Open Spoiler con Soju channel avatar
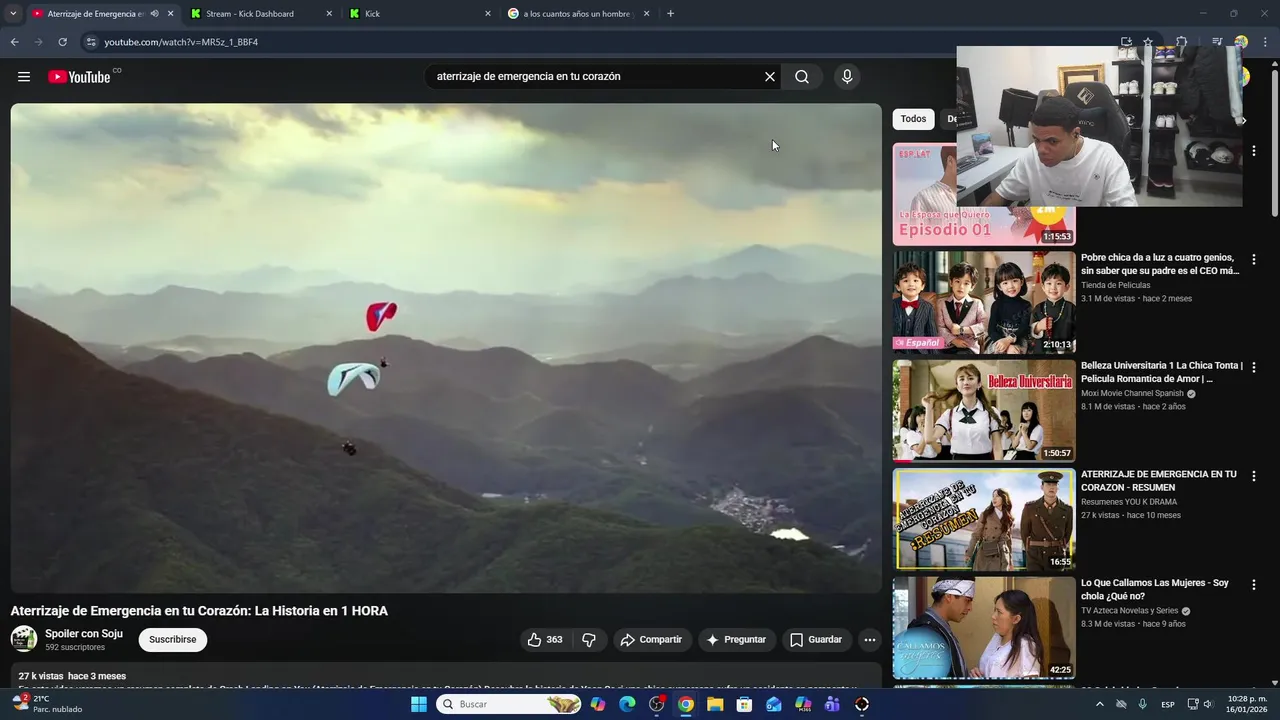The height and width of the screenshot is (720, 1280). pos(24,639)
